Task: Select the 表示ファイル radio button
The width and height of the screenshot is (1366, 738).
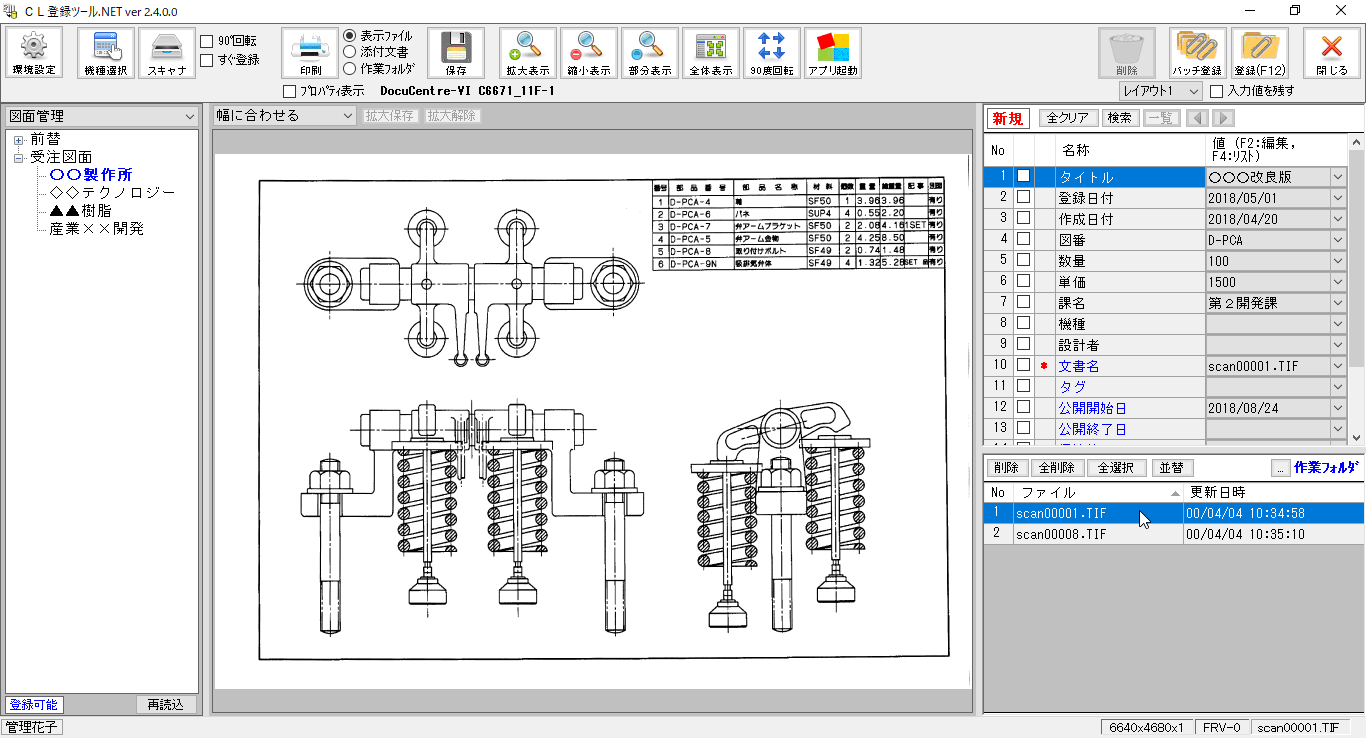Action: tap(350, 36)
